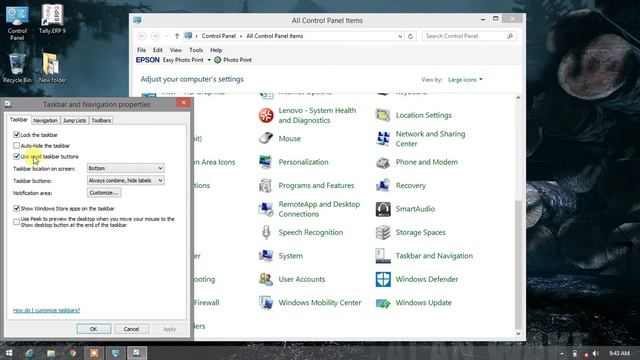Open Programs and Features
640x360 pixels.
[x=306, y=186]
